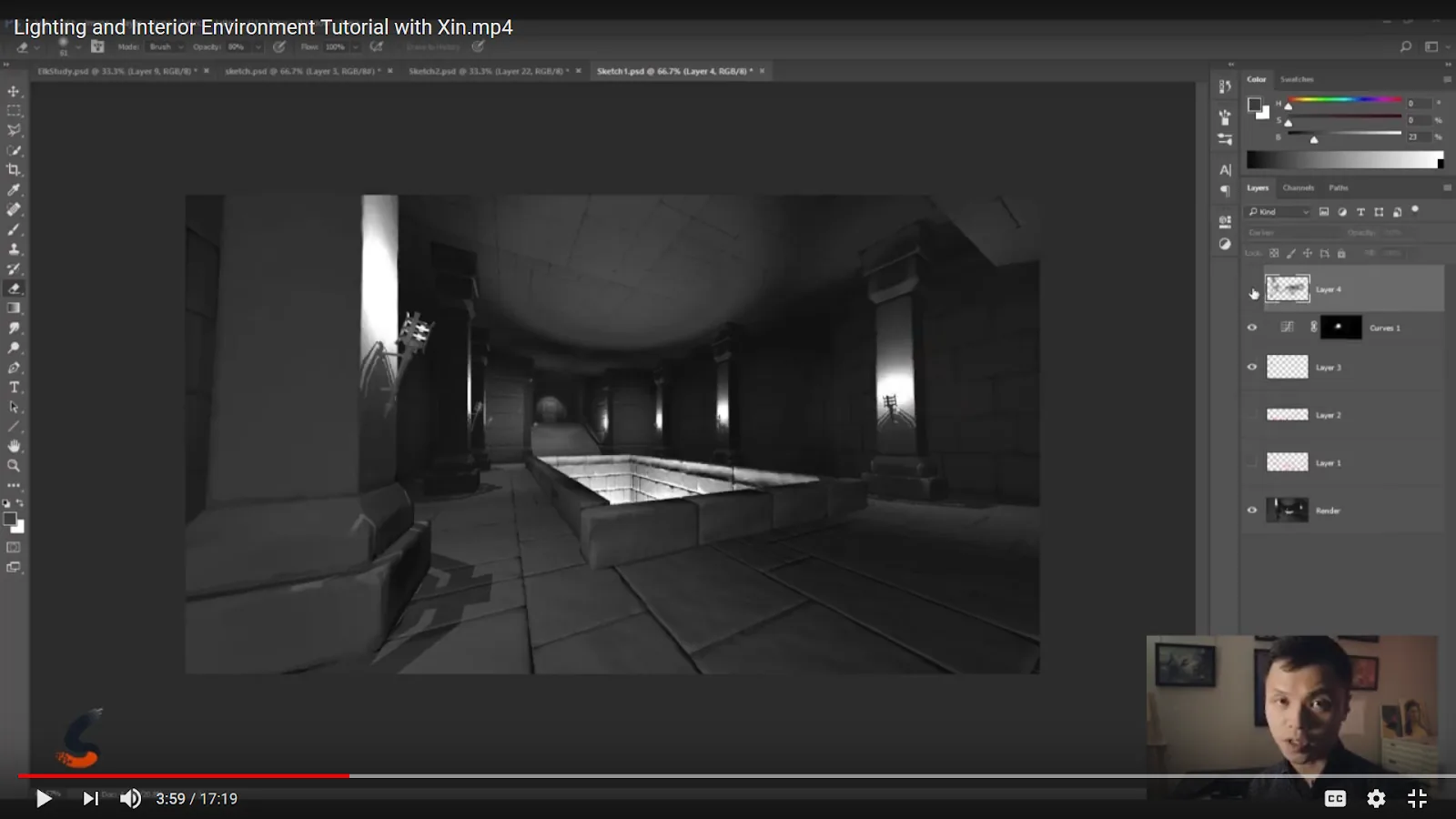Select the Eraser tool
Screen dimensions: 1456x819
[14, 288]
